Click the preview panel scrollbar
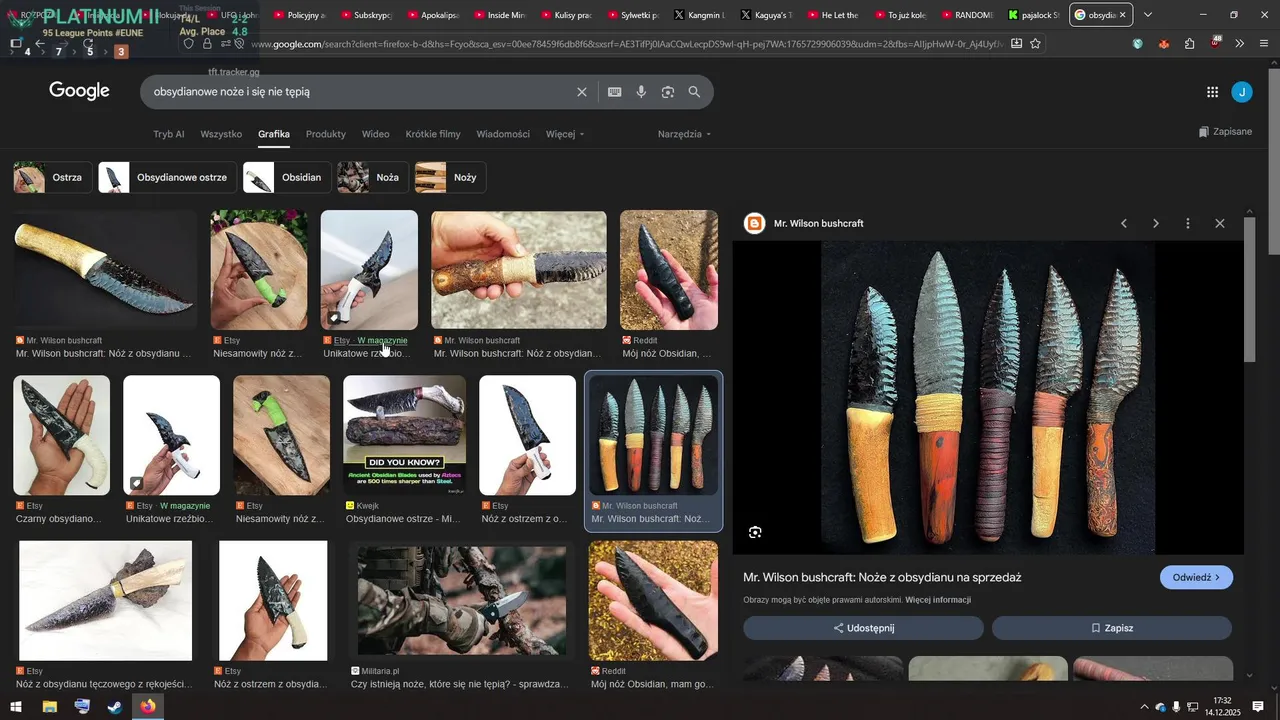 [x=1249, y=290]
